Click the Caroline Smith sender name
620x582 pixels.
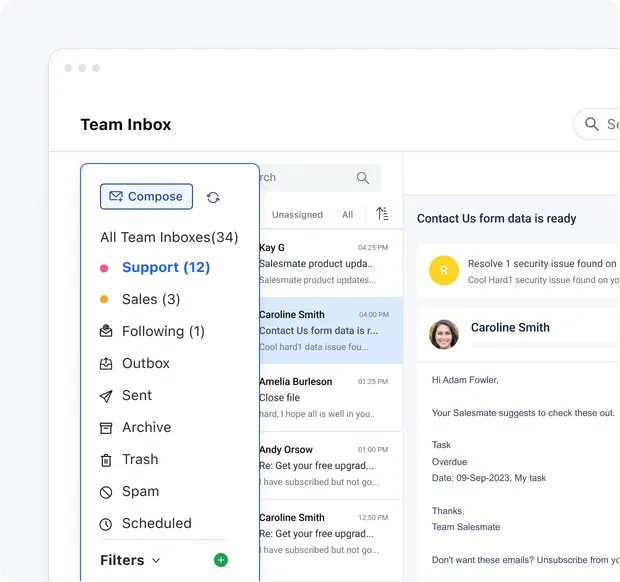click(510, 327)
